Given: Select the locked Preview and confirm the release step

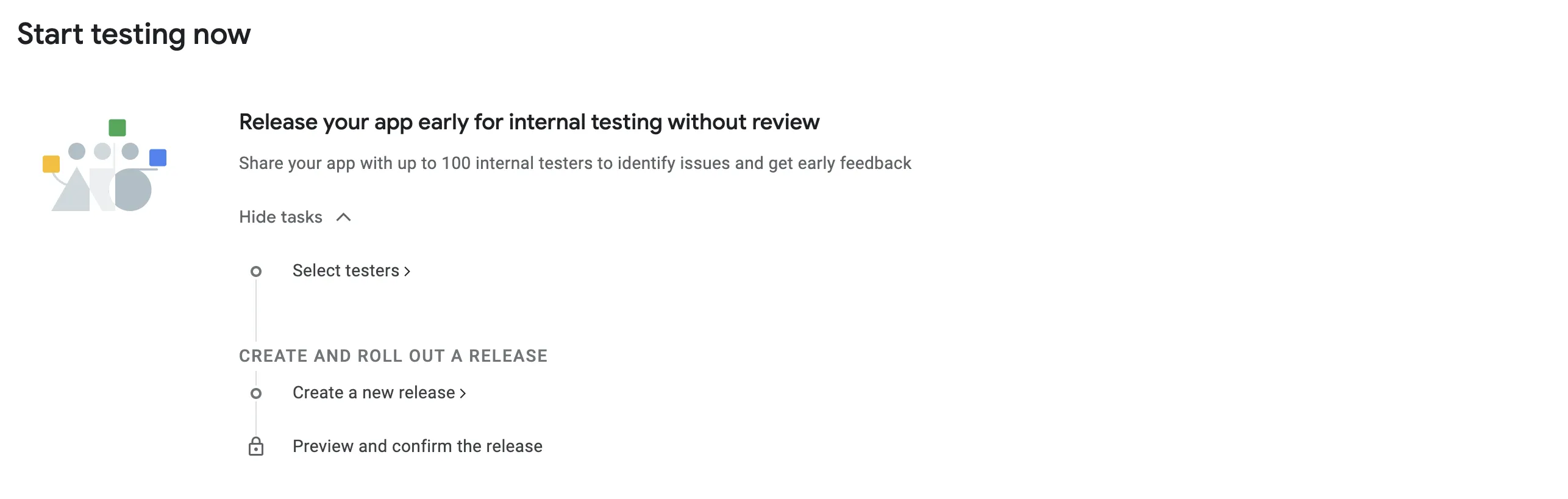Looking at the screenshot, I should [418, 447].
